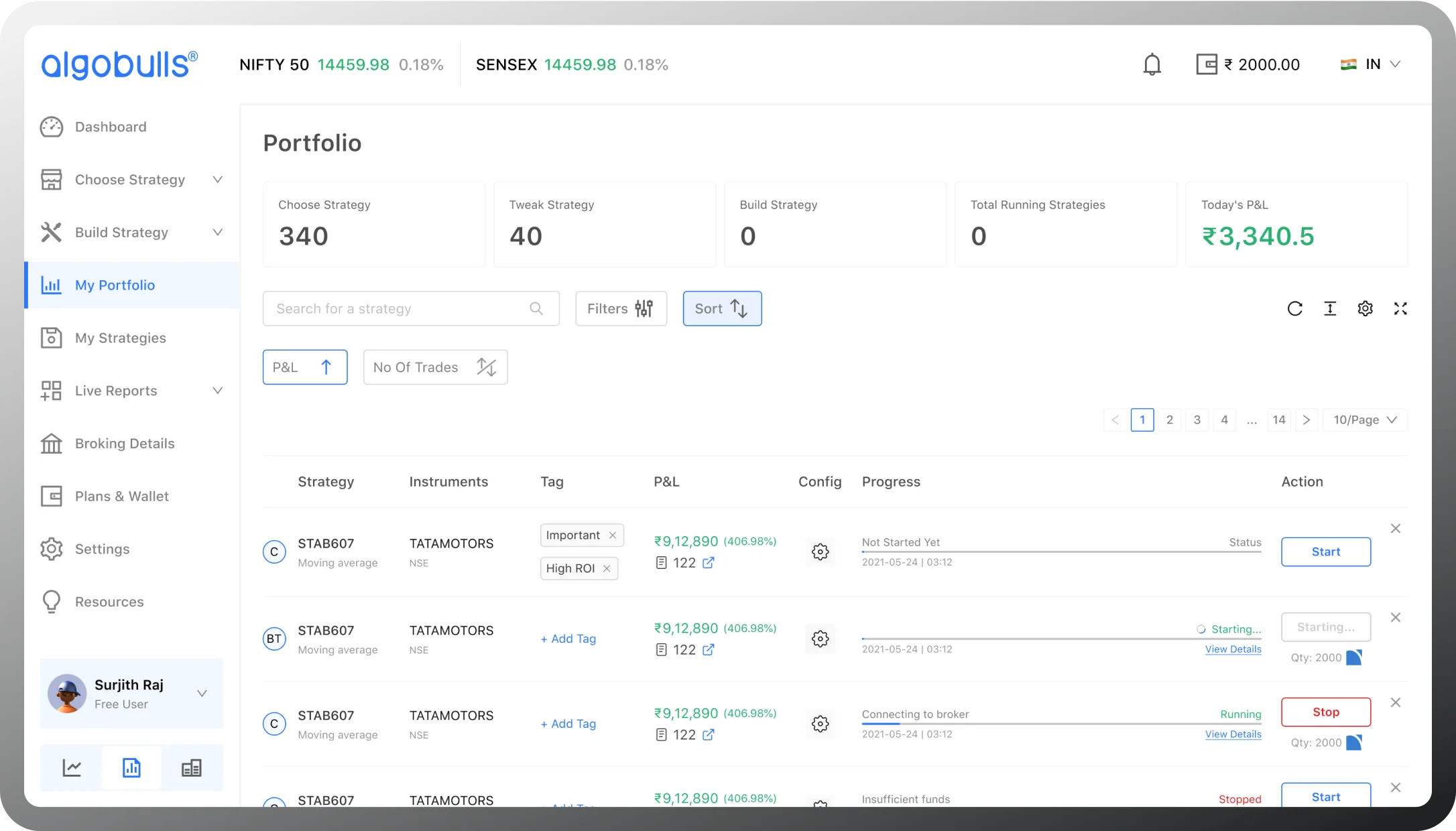Refresh the portfolio table
This screenshot has height=831, width=1456.
coord(1295,308)
